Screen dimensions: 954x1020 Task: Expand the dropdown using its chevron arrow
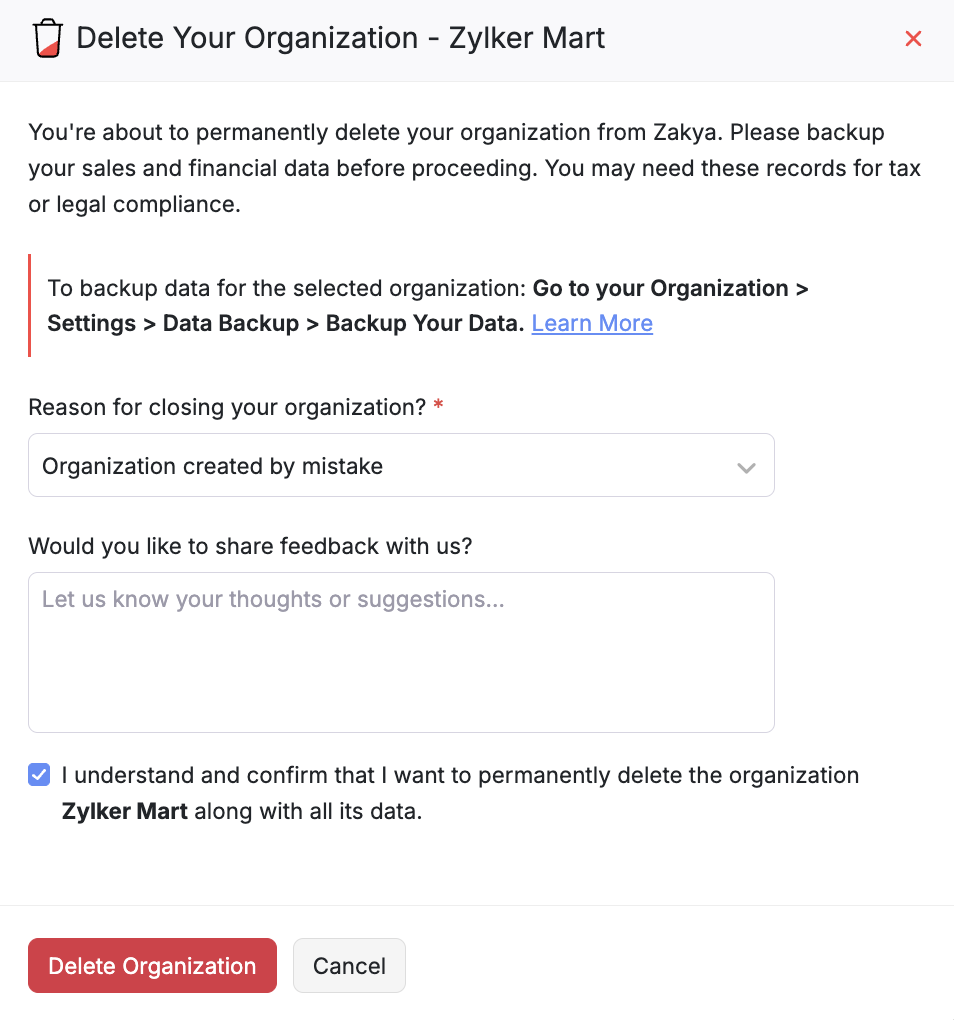[746, 467]
